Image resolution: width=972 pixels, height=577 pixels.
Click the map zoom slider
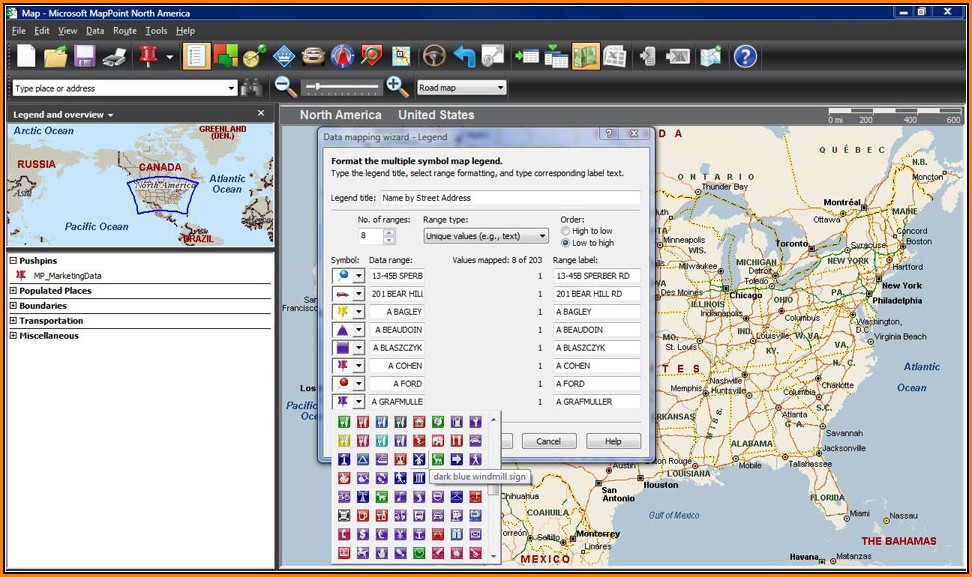click(341, 87)
